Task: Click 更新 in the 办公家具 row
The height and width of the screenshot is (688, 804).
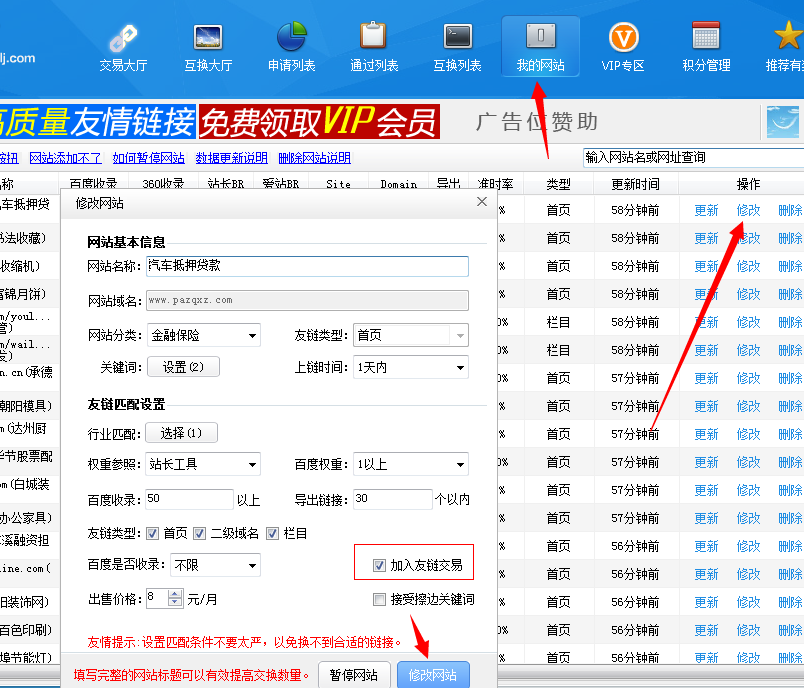Action: coord(706,518)
